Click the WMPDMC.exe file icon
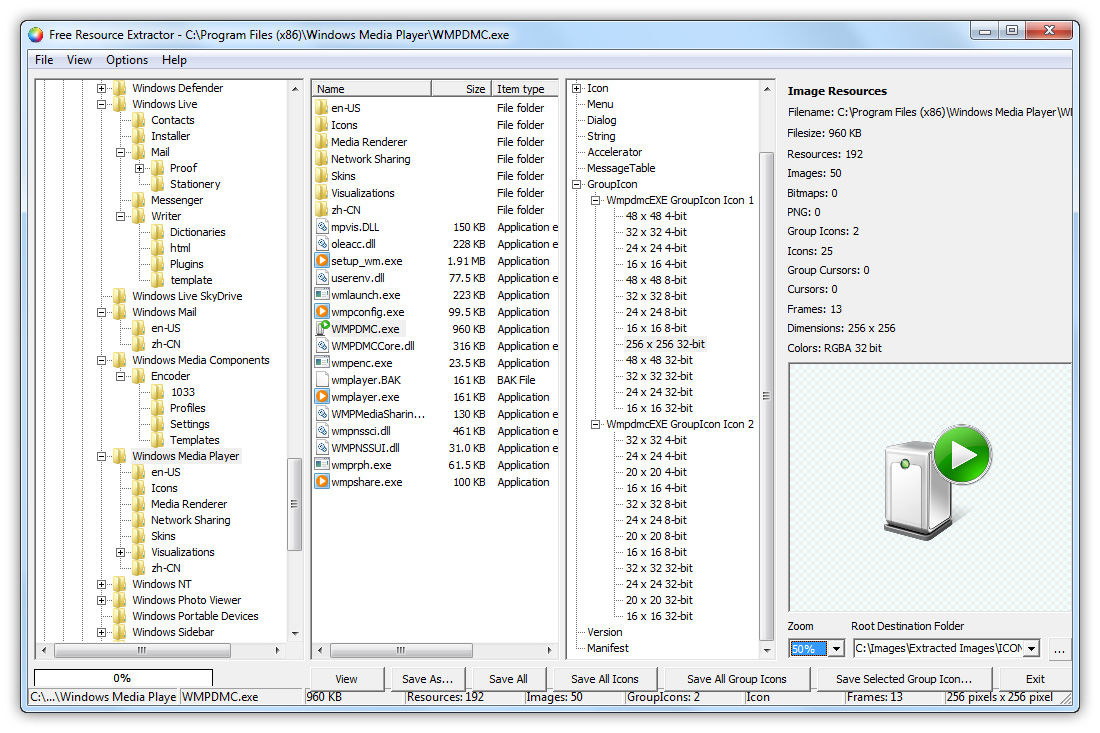 point(322,329)
